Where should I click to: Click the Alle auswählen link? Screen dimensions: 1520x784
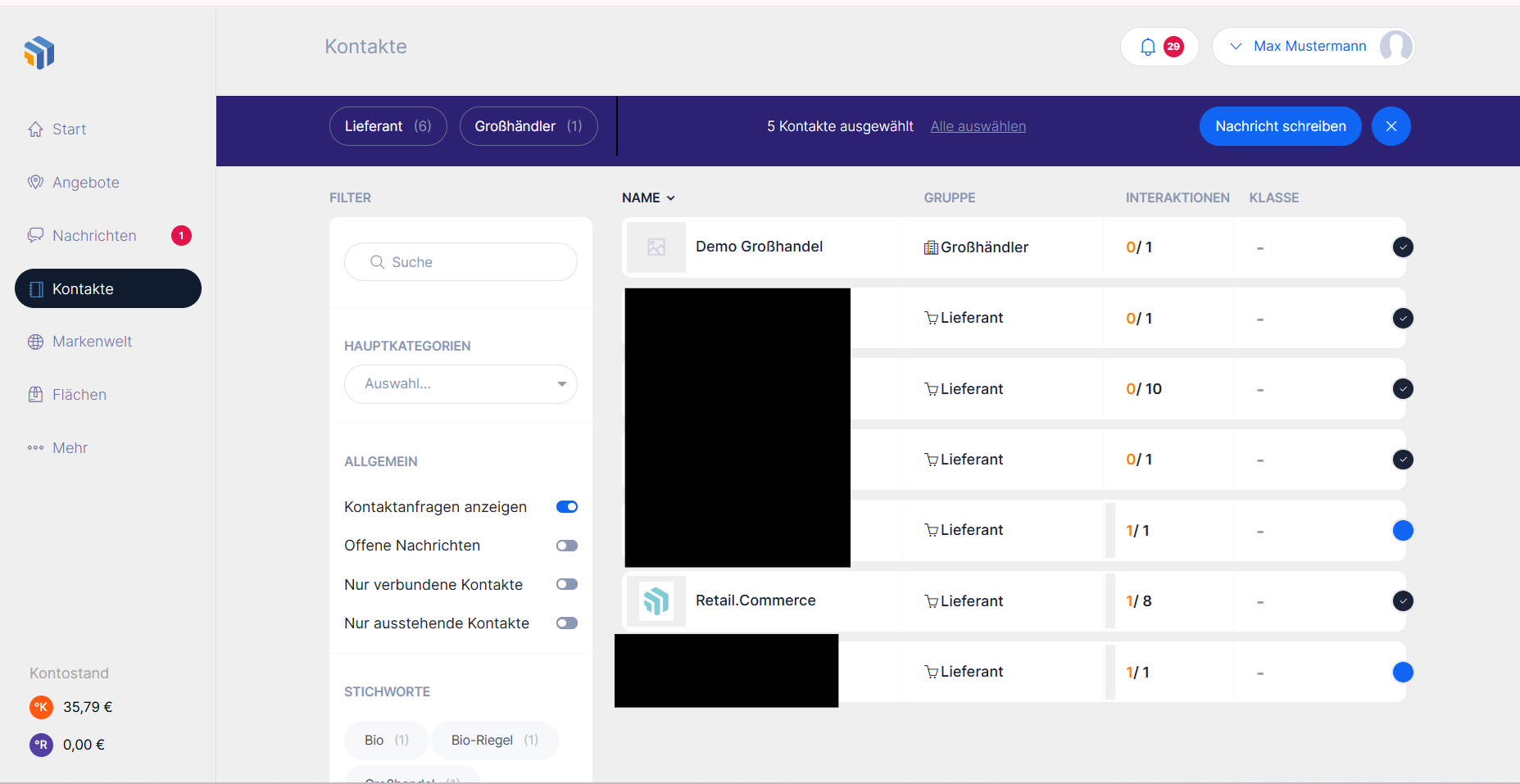tap(978, 126)
